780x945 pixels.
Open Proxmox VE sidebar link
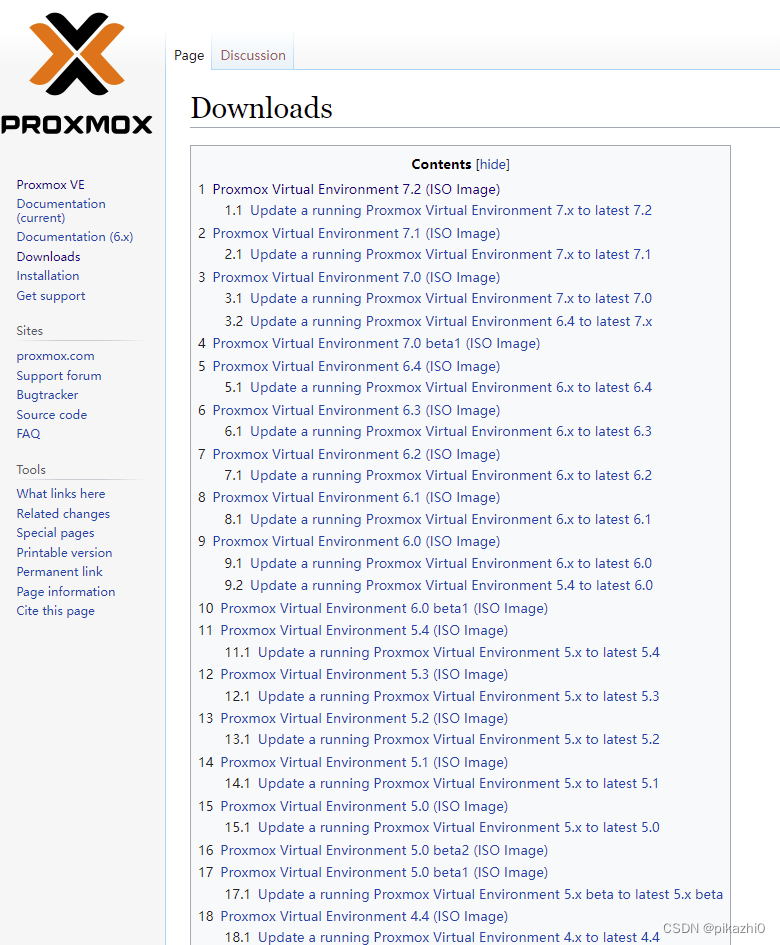[51, 185]
